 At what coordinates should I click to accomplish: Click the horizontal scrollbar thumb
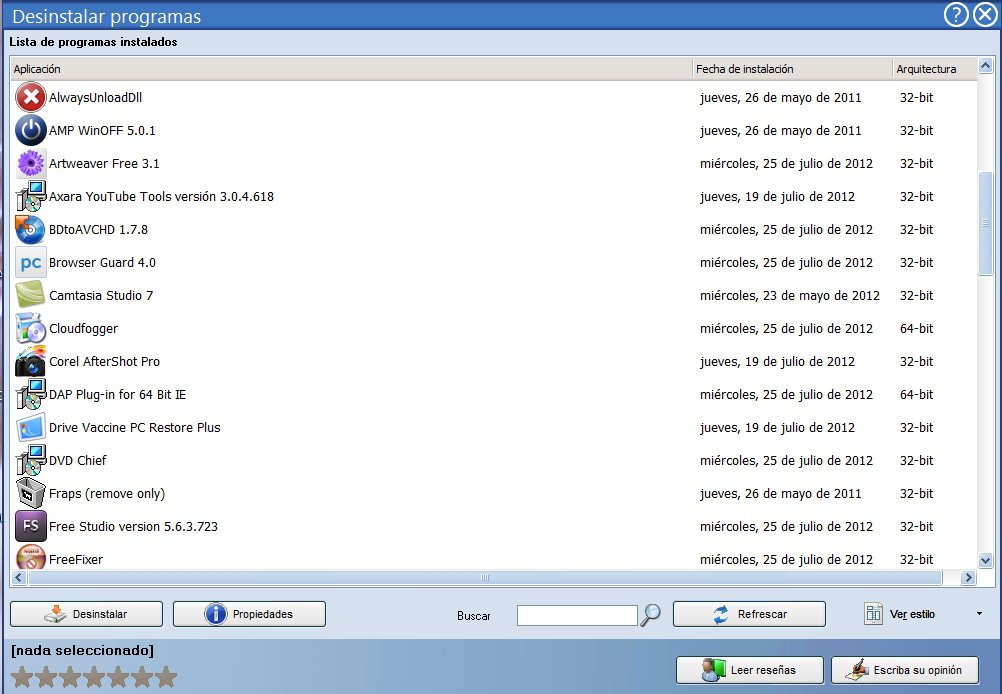coord(485,578)
